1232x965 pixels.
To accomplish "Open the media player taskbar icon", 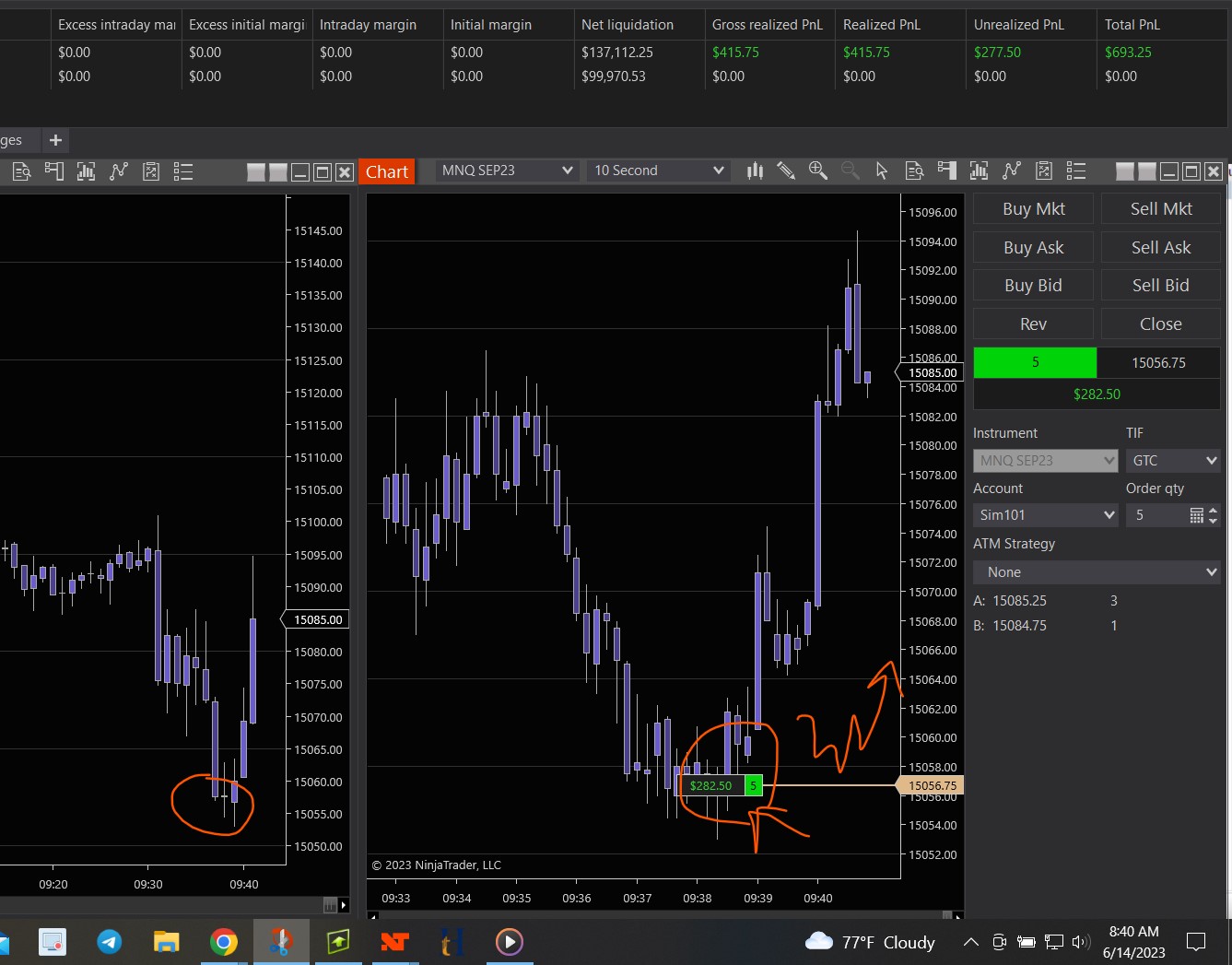I will (509, 941).
